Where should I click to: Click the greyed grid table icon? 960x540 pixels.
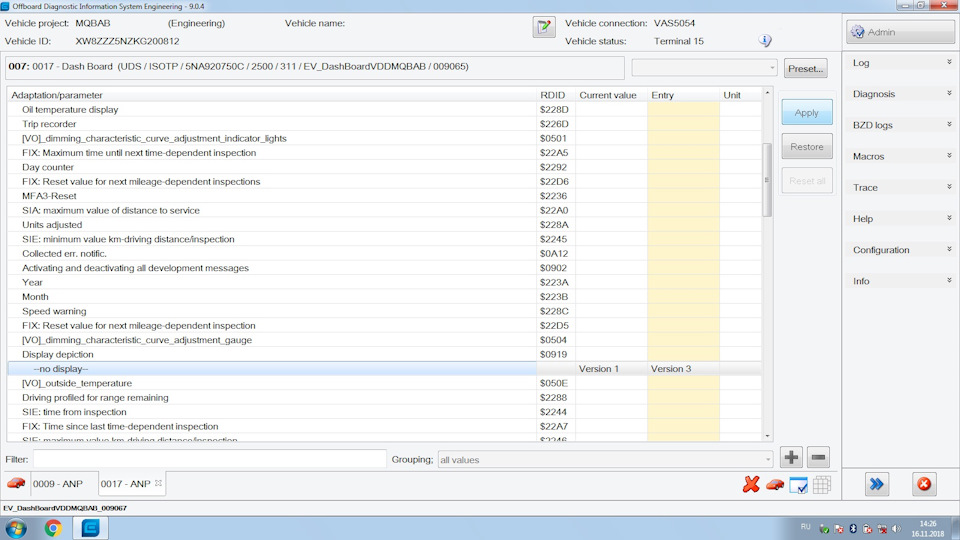pos(822,485)
